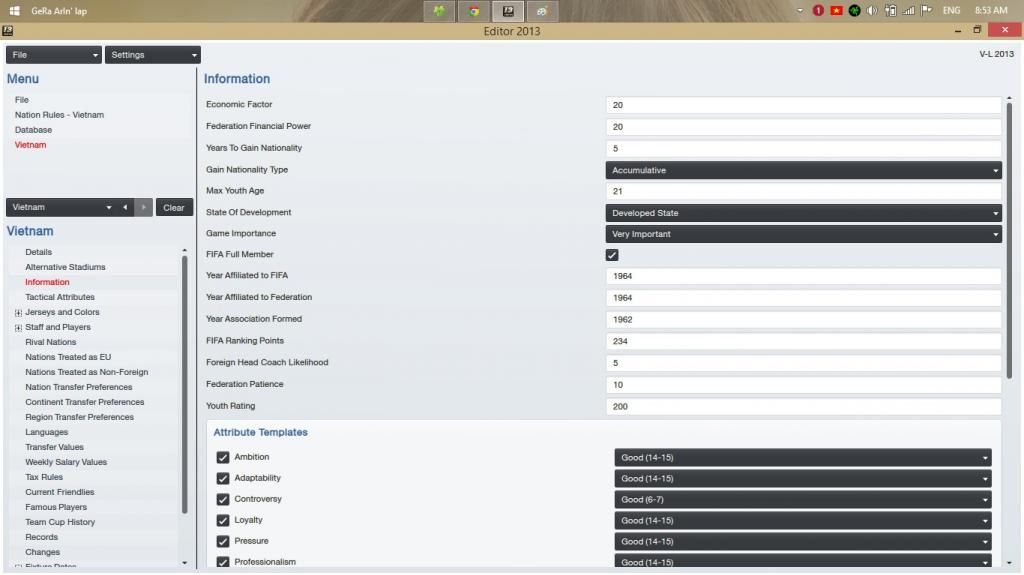Viewport: 1024px width, 575px height.
Task: Open the network signal tray icon
Action: pos(908,10)
